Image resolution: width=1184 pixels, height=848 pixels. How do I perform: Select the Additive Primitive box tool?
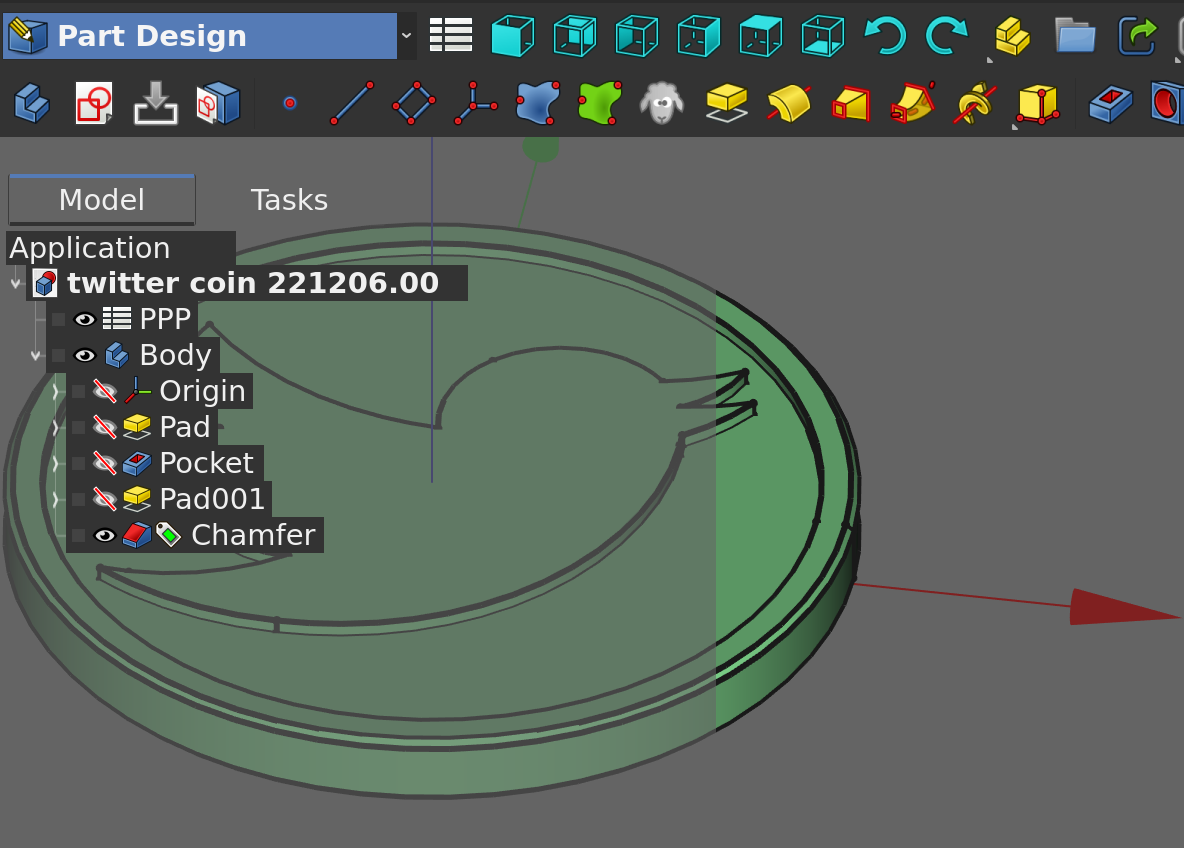(1038, 104)
